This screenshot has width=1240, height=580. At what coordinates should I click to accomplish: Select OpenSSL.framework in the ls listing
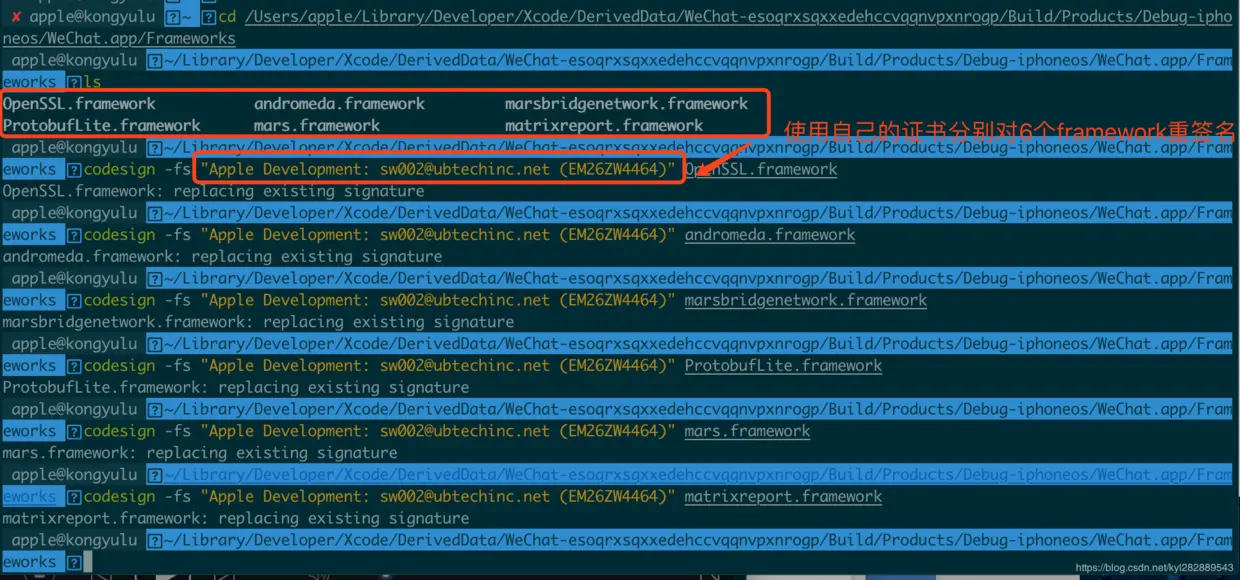(x=79, y=104)
